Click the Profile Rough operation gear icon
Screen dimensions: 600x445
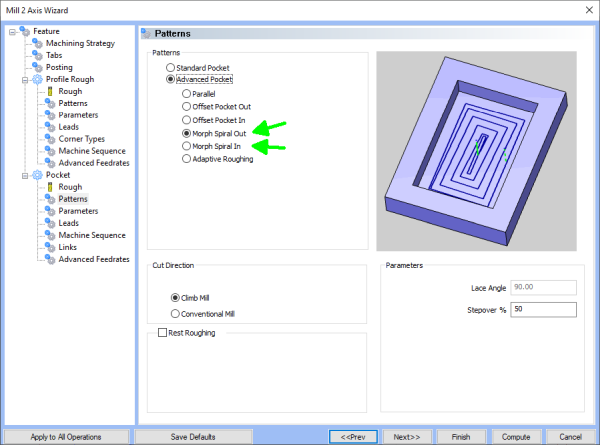tap(38, 79)
